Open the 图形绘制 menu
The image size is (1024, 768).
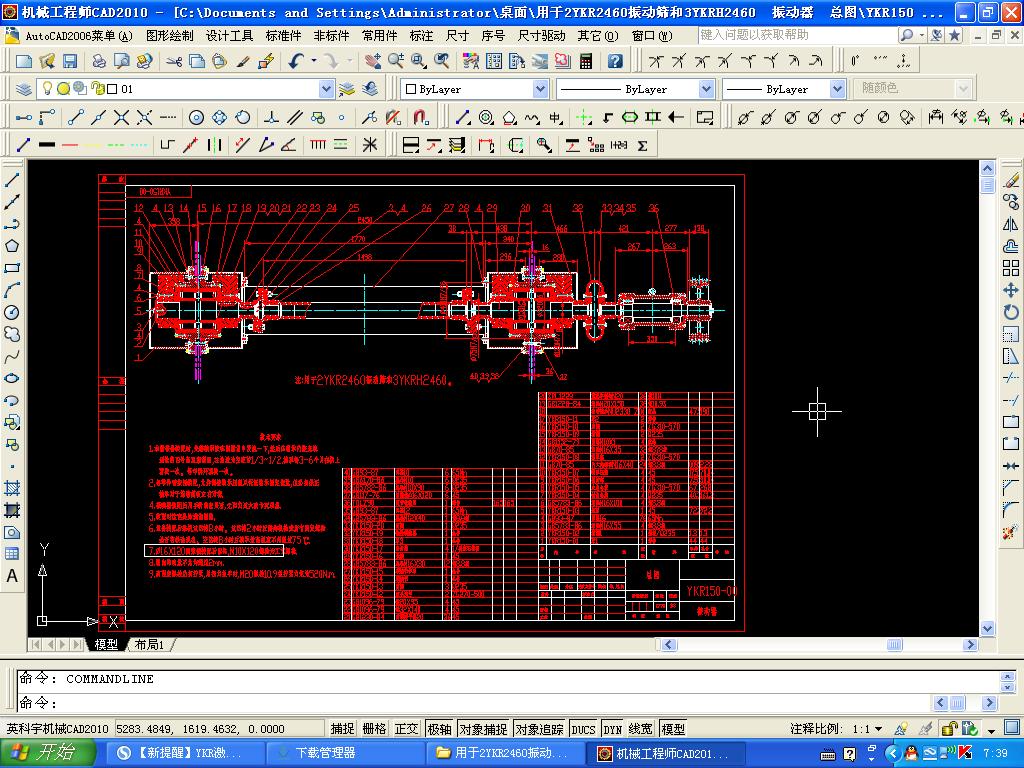170,35
